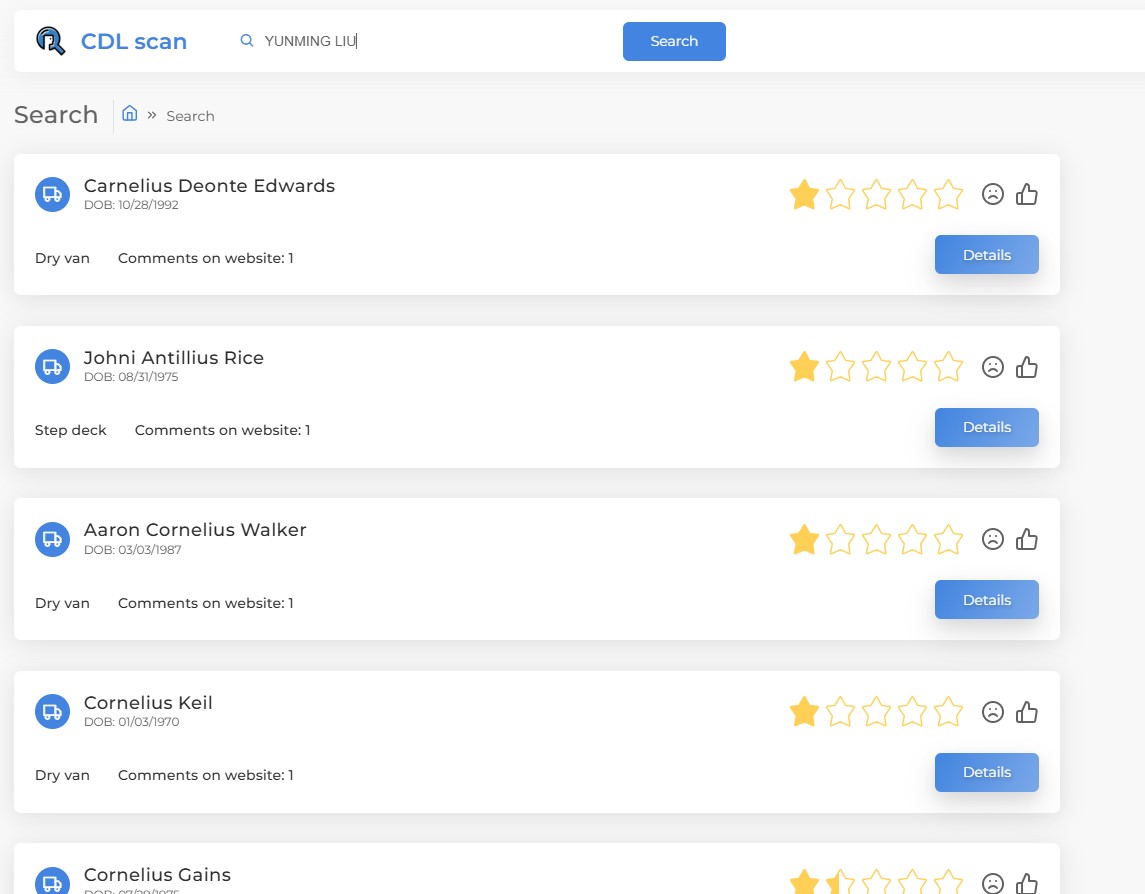The image size is (1145, 894).
Task: Rate Carnelius Deonte Edwards five stars
Action: click(948, 194)
